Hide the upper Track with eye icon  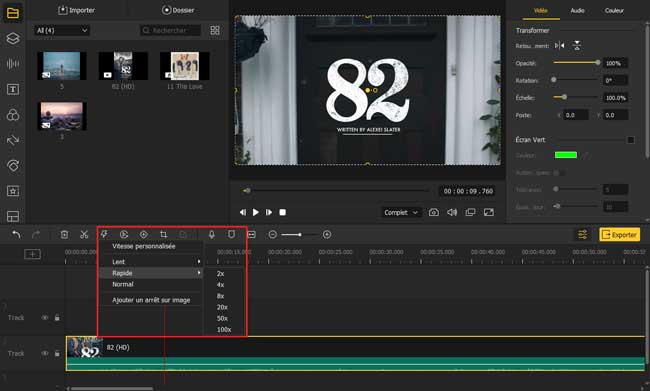[45, 318]
